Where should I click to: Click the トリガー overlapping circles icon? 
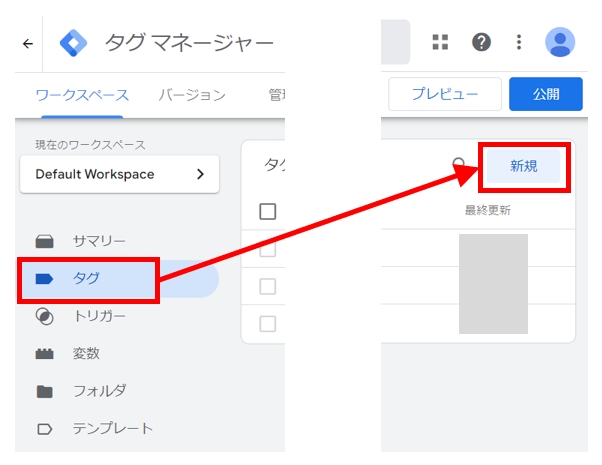coord(45,316)
